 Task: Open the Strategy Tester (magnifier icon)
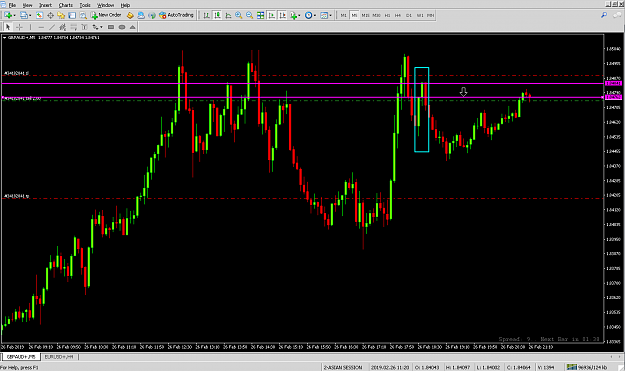83,15
